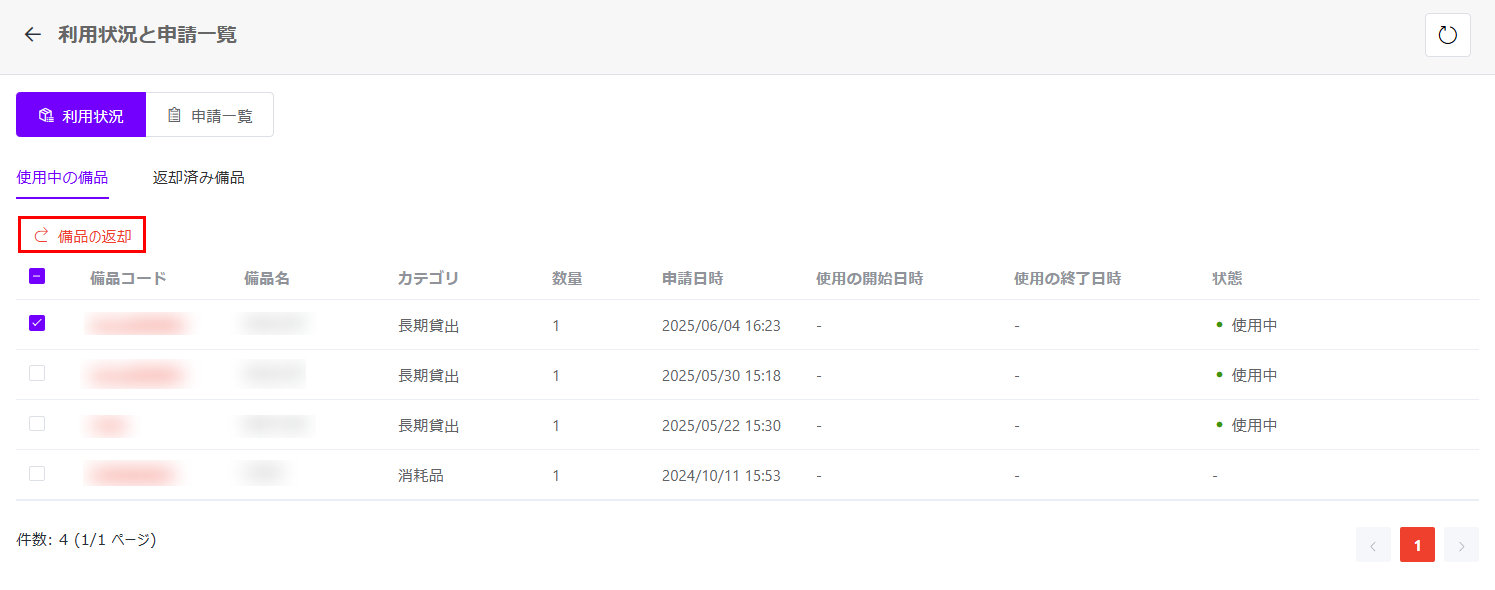Screen dimensions: 1495x590
Task: Click the 消耗品 category cell
Action: click(x=421, y=475)
